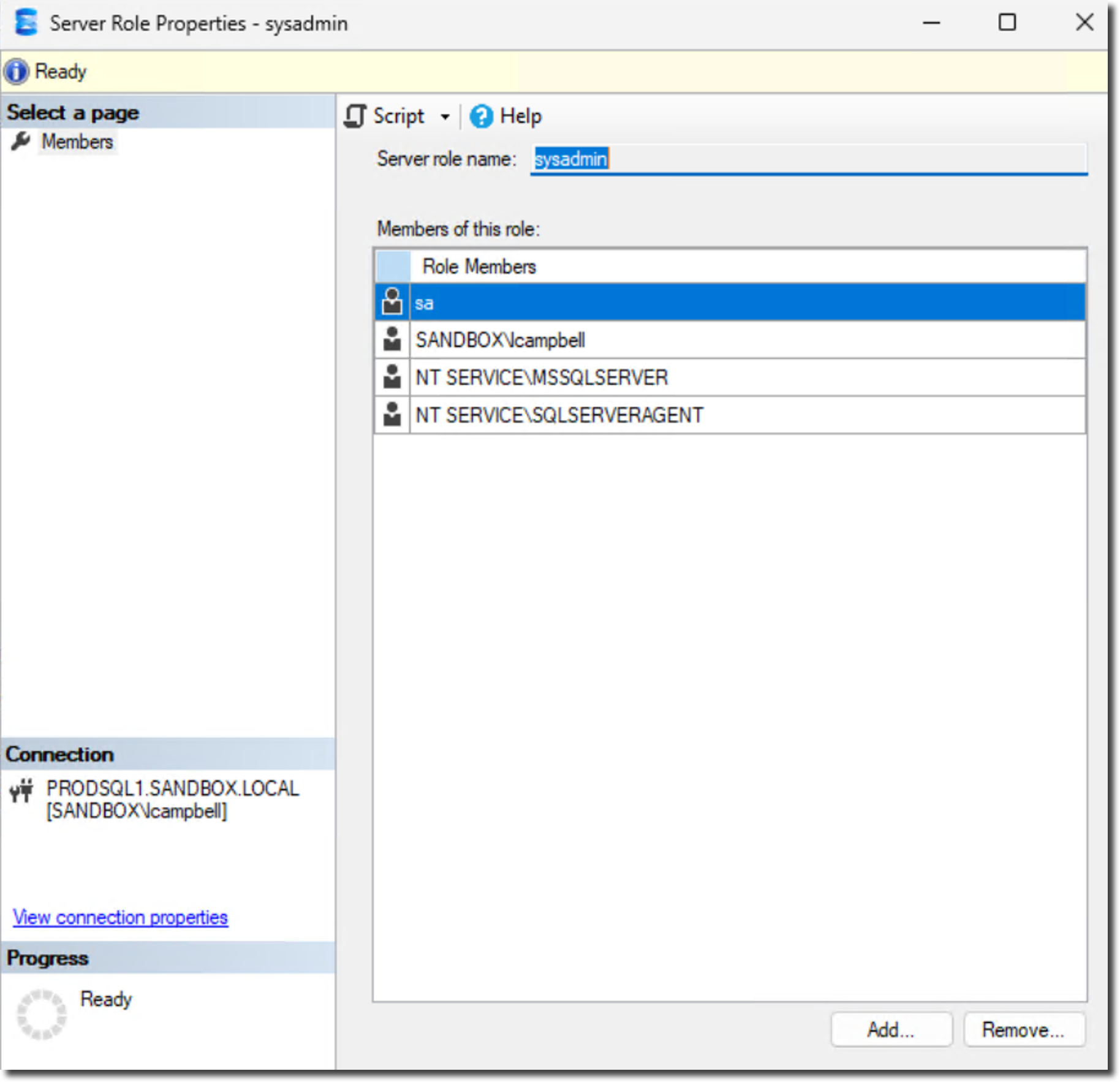Select the NT SERVICE\MSSQLSERVER row
1120x1082 pixels.
[730, 377]
